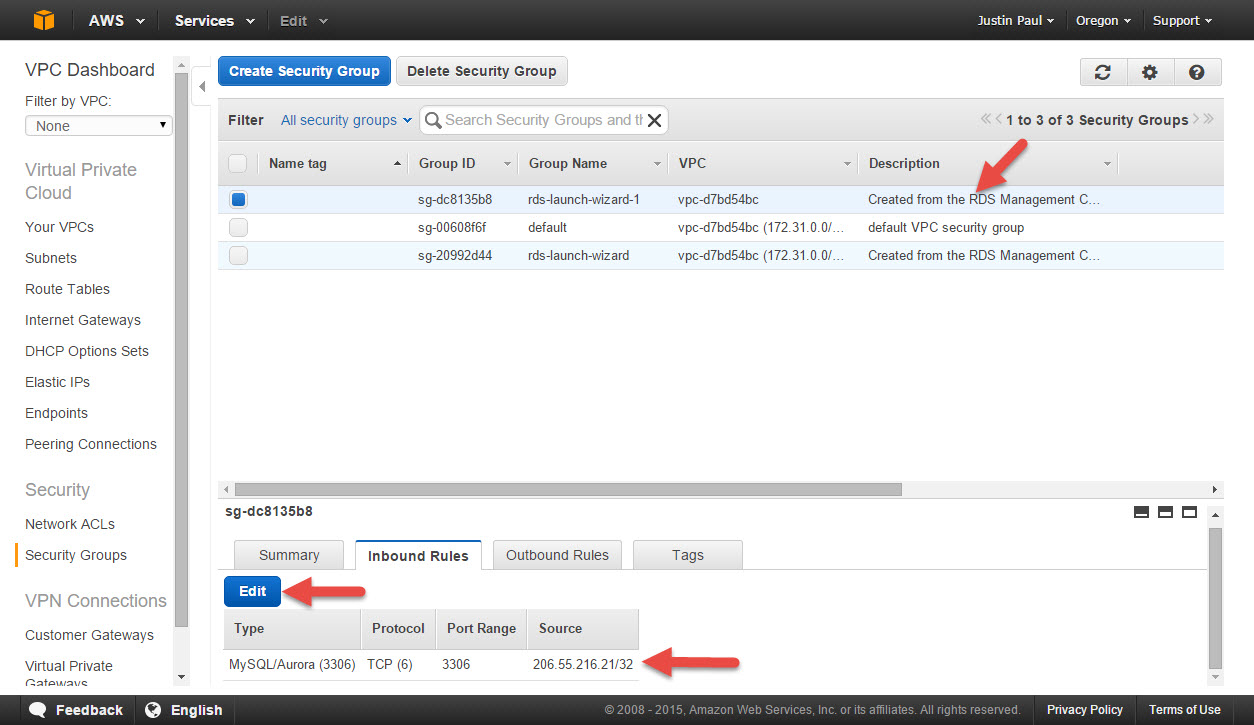
Task: Open the settings gear icon
Action: pos(1150,72)
